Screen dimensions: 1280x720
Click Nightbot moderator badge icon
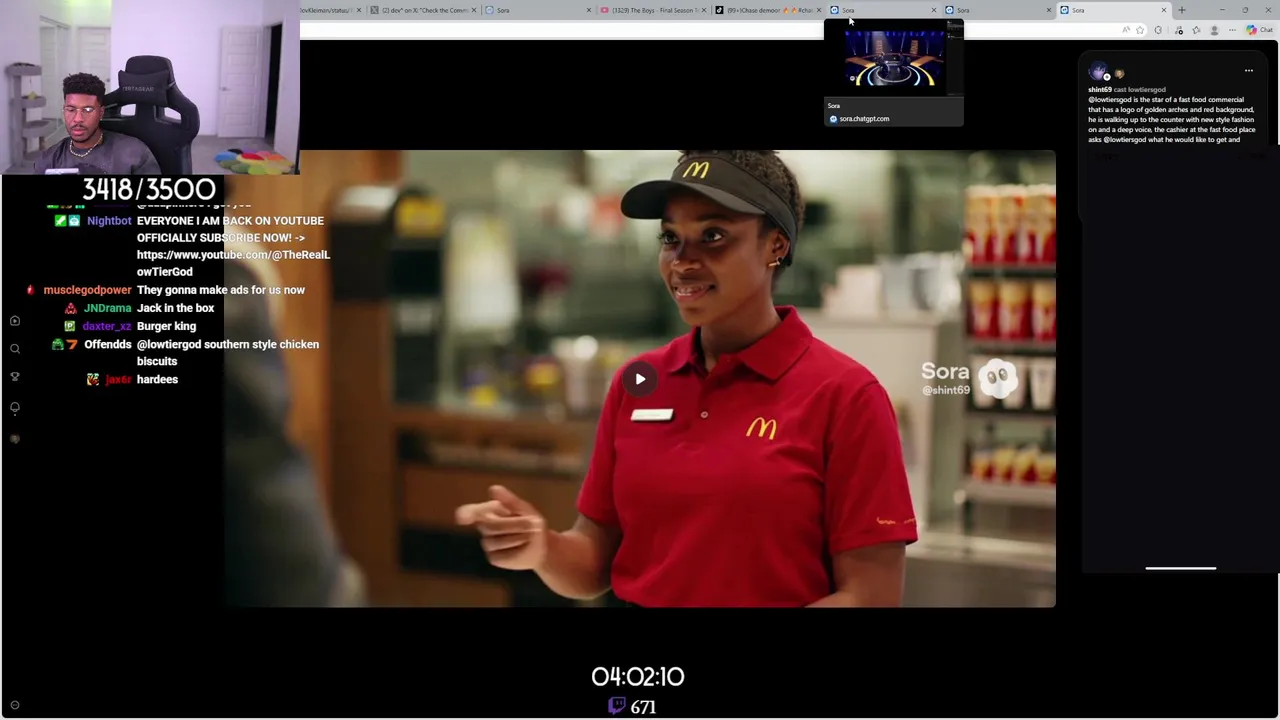tap(61, 221)
